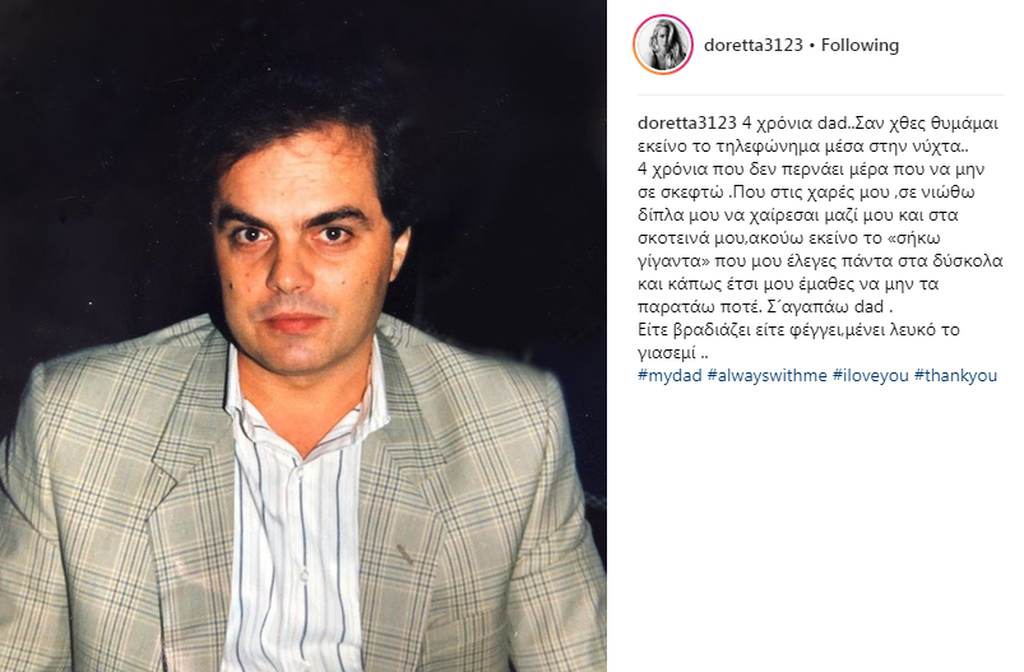The width and height of the screenshot is (1024, 672).
Task: Open the #mydad hashtag
Action: tap(669, 376)
